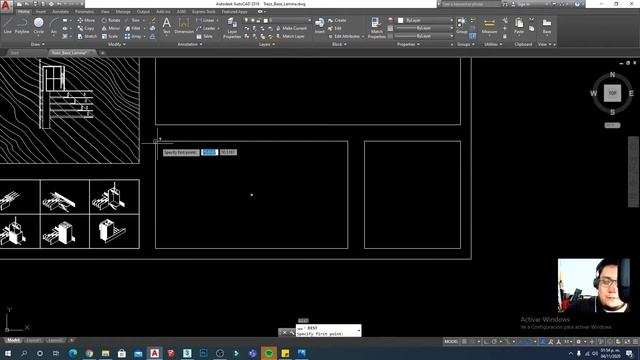The height and width of the screenshot is (360, 640).
Task: Activate the Trim command
Action: tap(133, 20)
